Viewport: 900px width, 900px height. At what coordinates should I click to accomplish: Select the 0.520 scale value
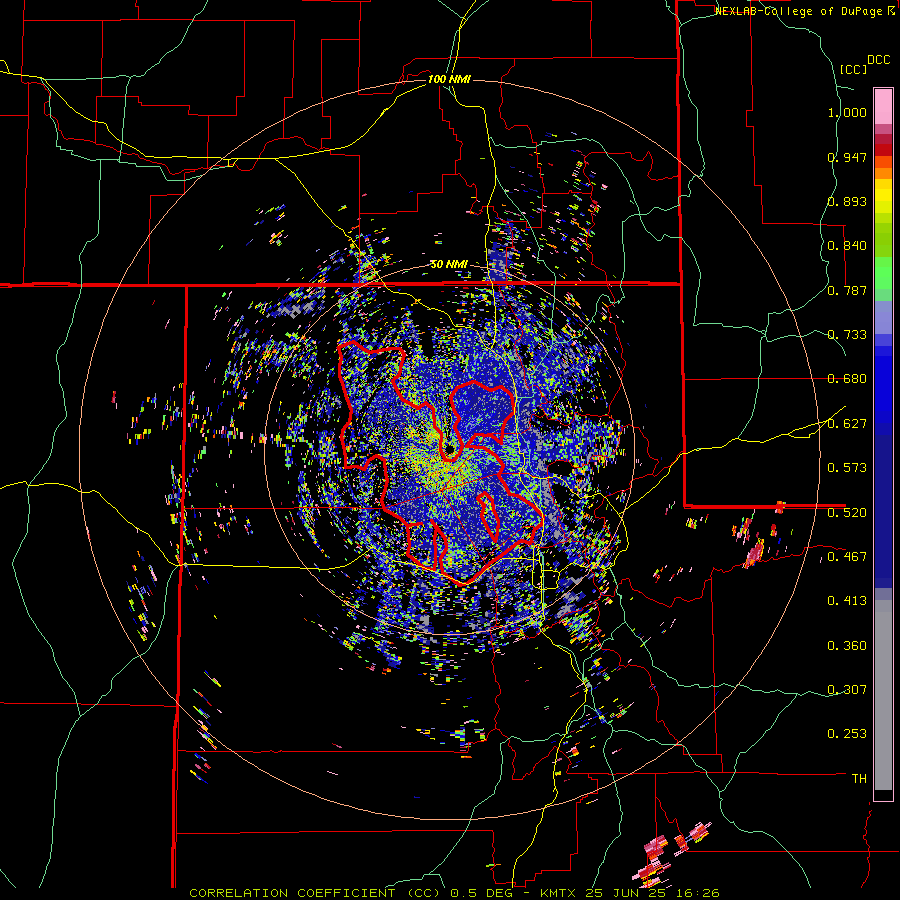[x=847, y=513]
